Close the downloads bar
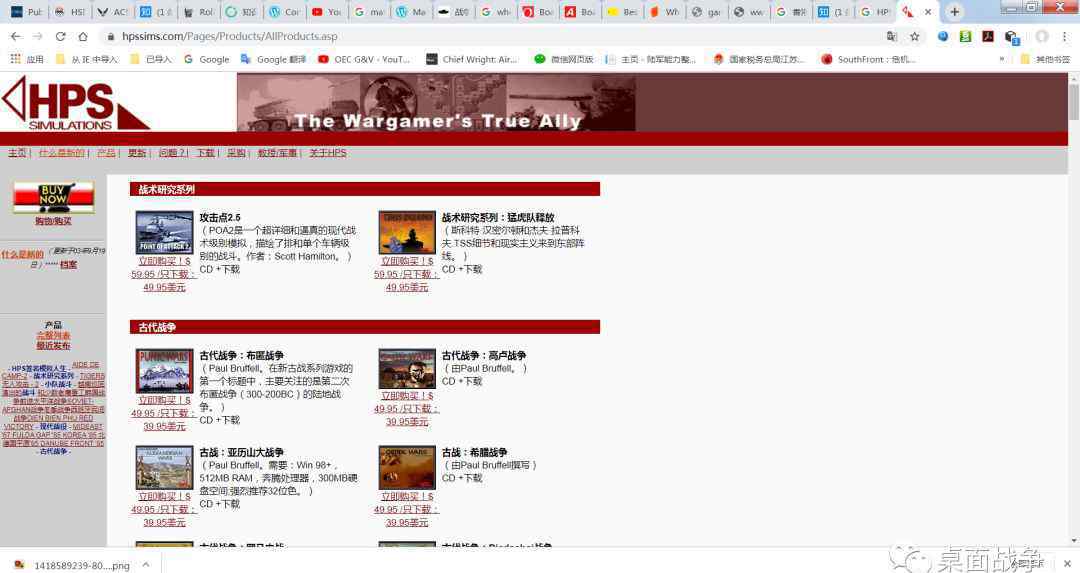Viewport: 1080px width, 573px height. click(1068, 564)
